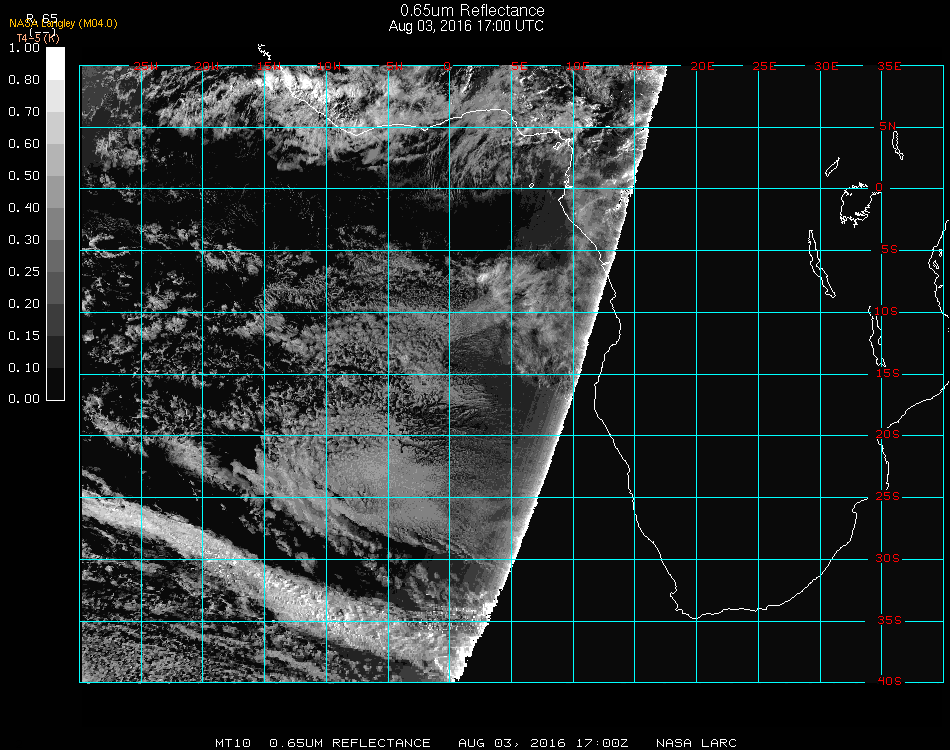Click the 25E longitude label
950x750 pixels.
[764, 66]
